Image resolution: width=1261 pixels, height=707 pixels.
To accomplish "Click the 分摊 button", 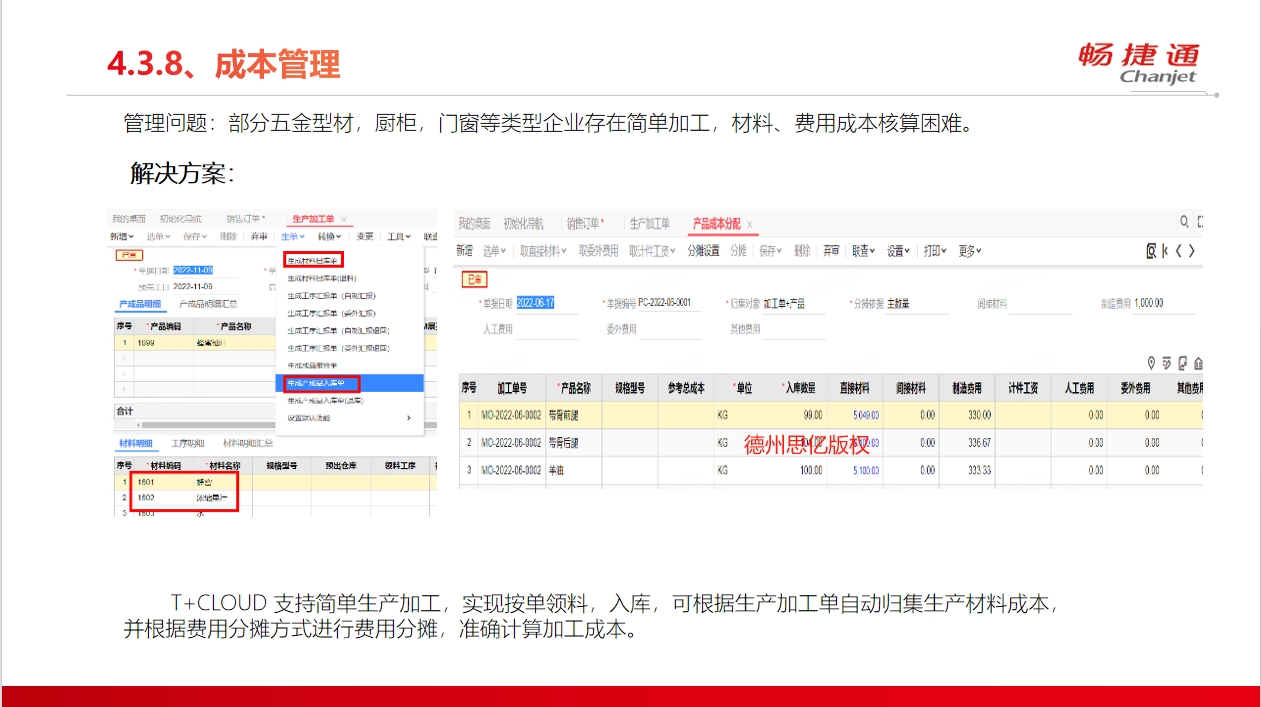I will [738, 251].
